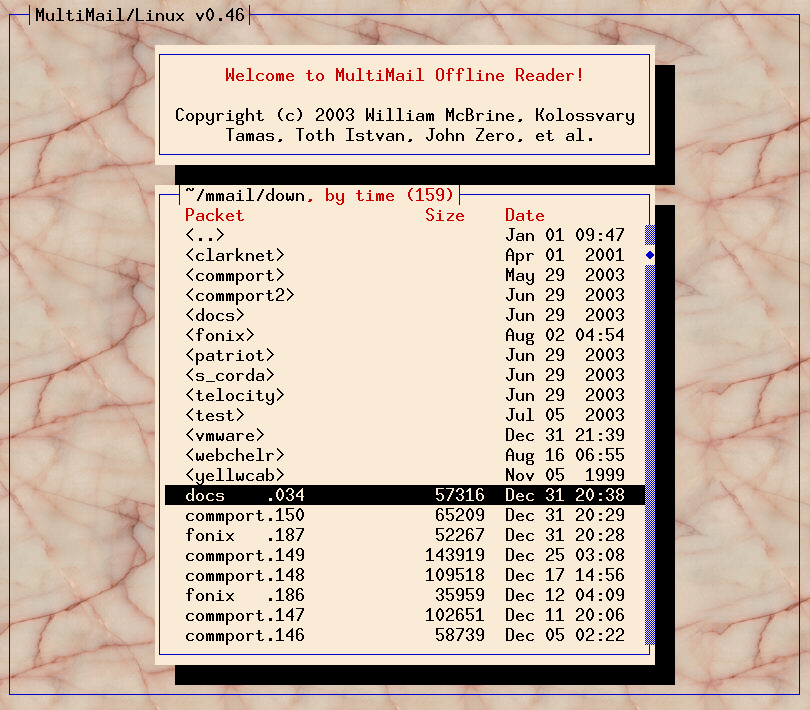The image size is (810, 710).
Task: Select the highlighted docs .034 packet
Action: coord(245,495)
